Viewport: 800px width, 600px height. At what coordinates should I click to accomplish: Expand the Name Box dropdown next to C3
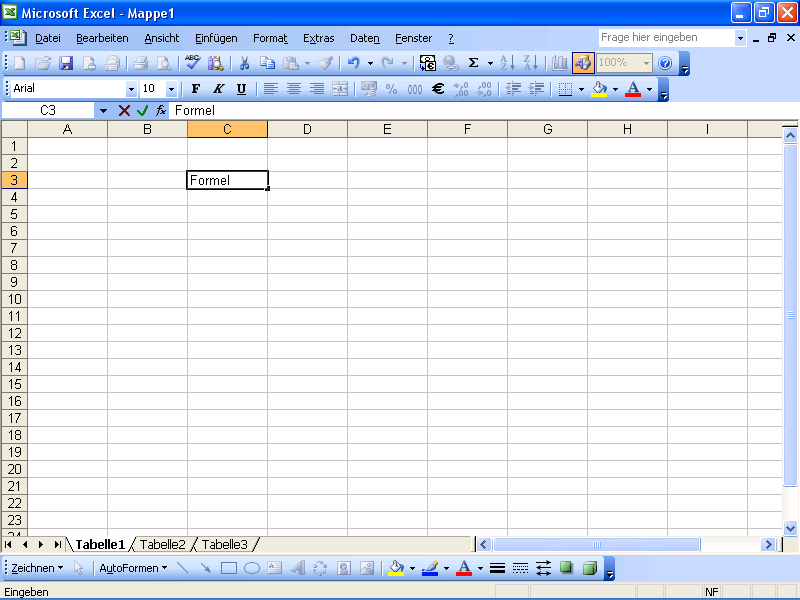103,111
